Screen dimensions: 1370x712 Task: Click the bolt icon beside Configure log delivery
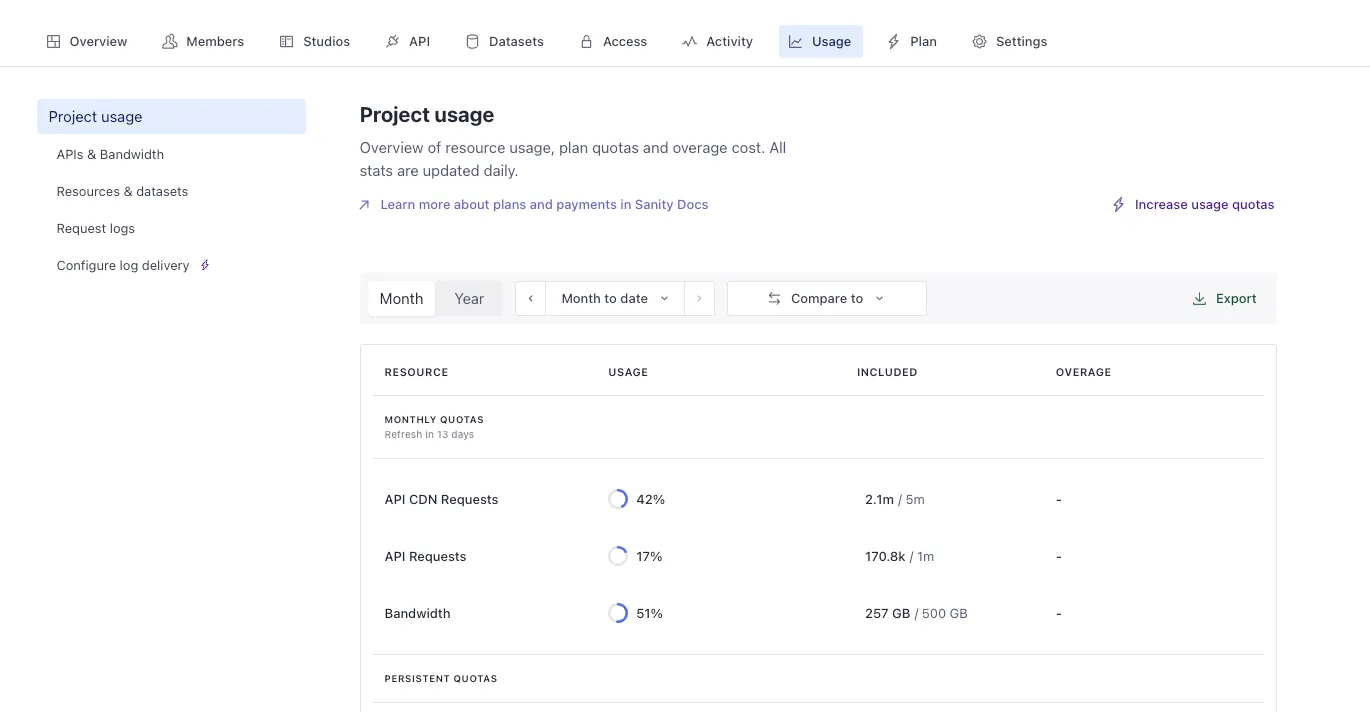pyautogui.click(x=205, y=265)
